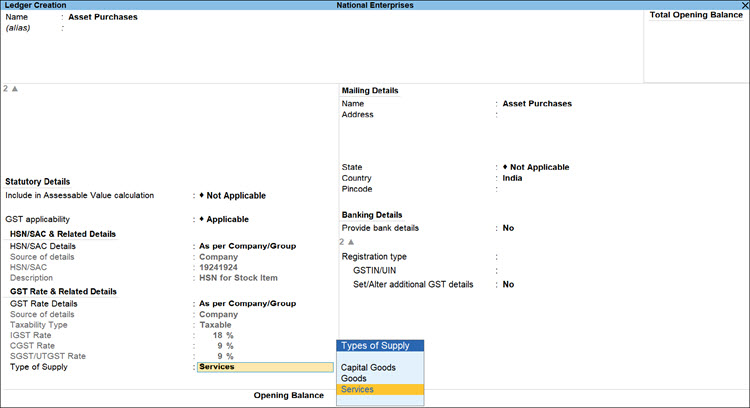Toggle Set/Alter additional GST details

(x=508, y=284)
